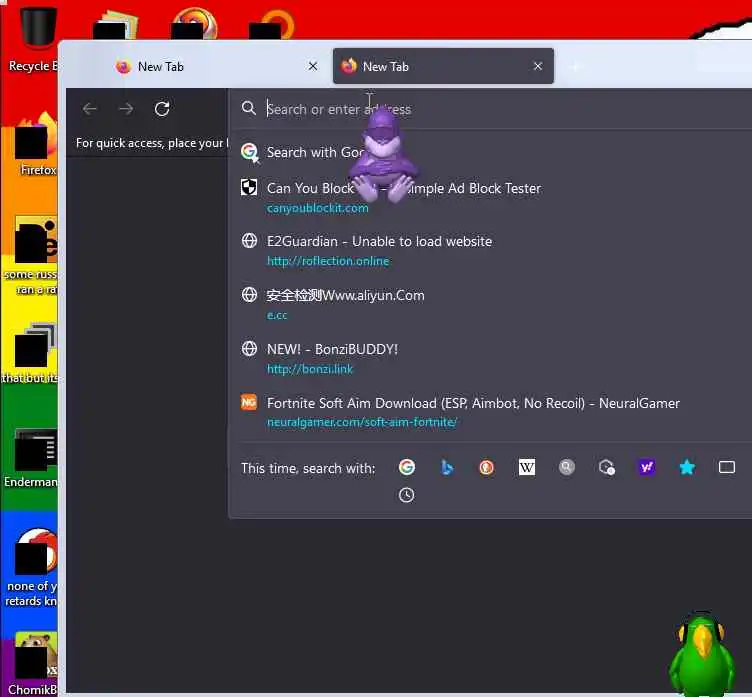This screenshot has height=697, width=752.
Task: Select the active second New Tab
Action: [x=443, y=66]
